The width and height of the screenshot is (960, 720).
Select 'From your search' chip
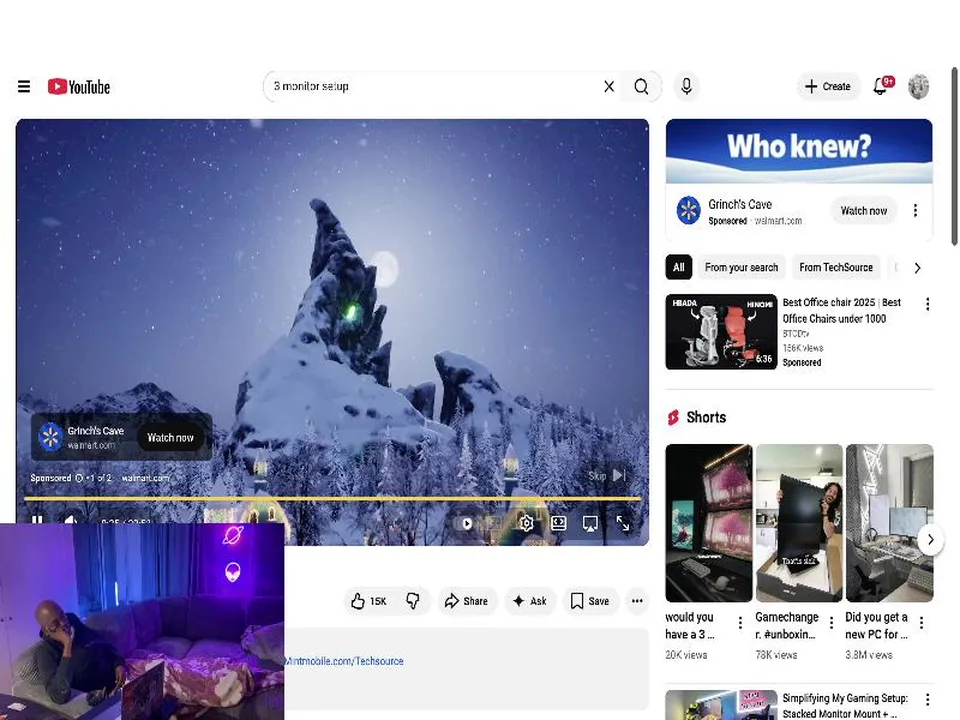click(741, 268)
